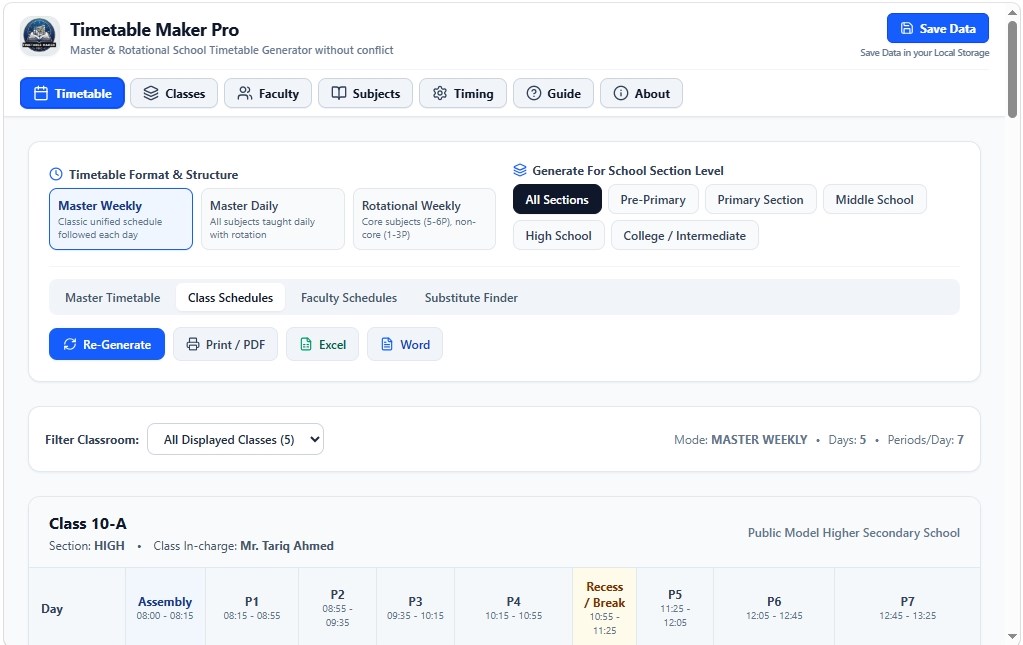Viewport: 1023px width, 645px height.
Task: Click the Mode: MASTER WEEKLY label
Action: [x=741, y=440]
